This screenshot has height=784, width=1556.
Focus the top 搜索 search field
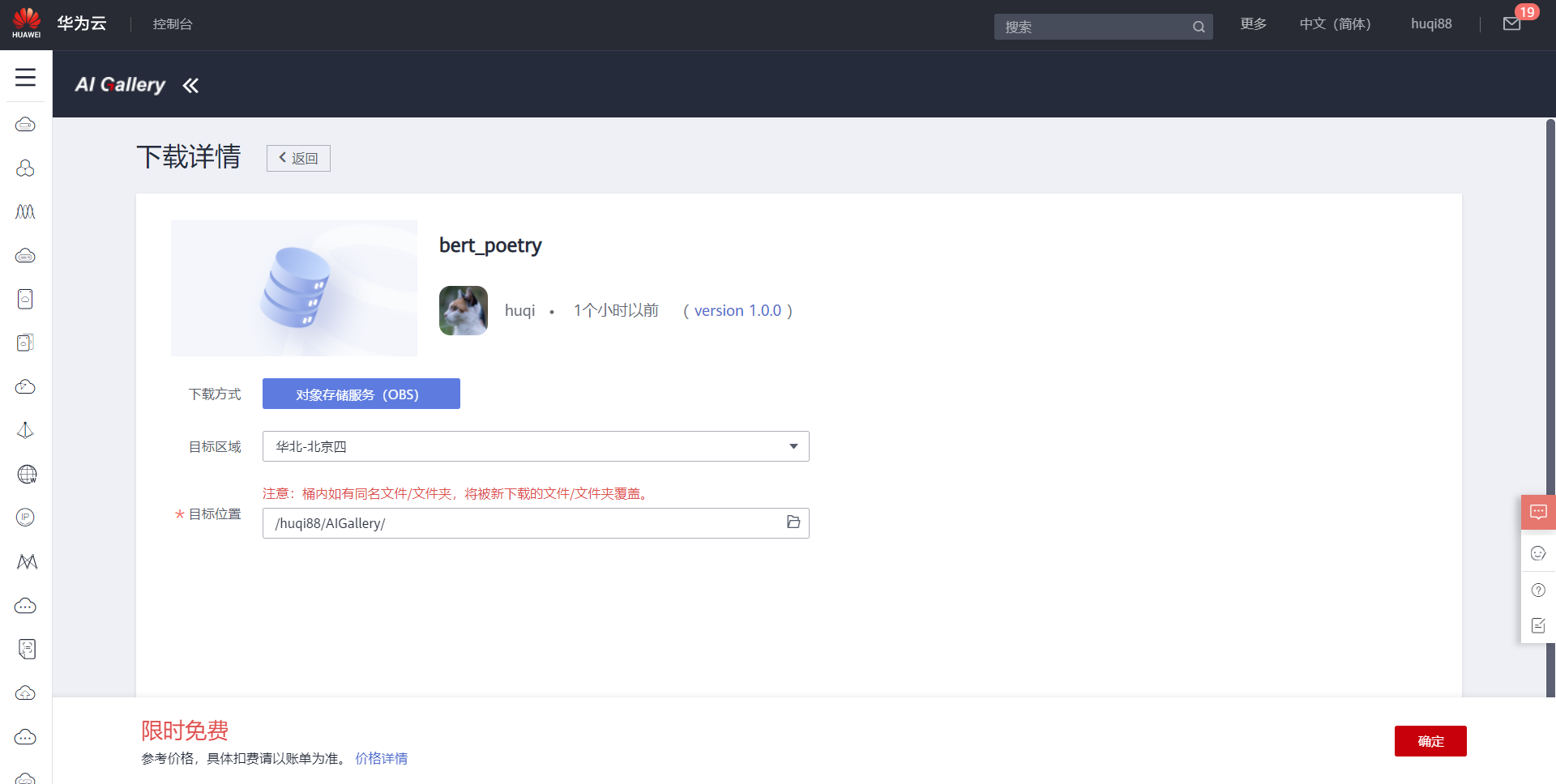coord(1103,27)
